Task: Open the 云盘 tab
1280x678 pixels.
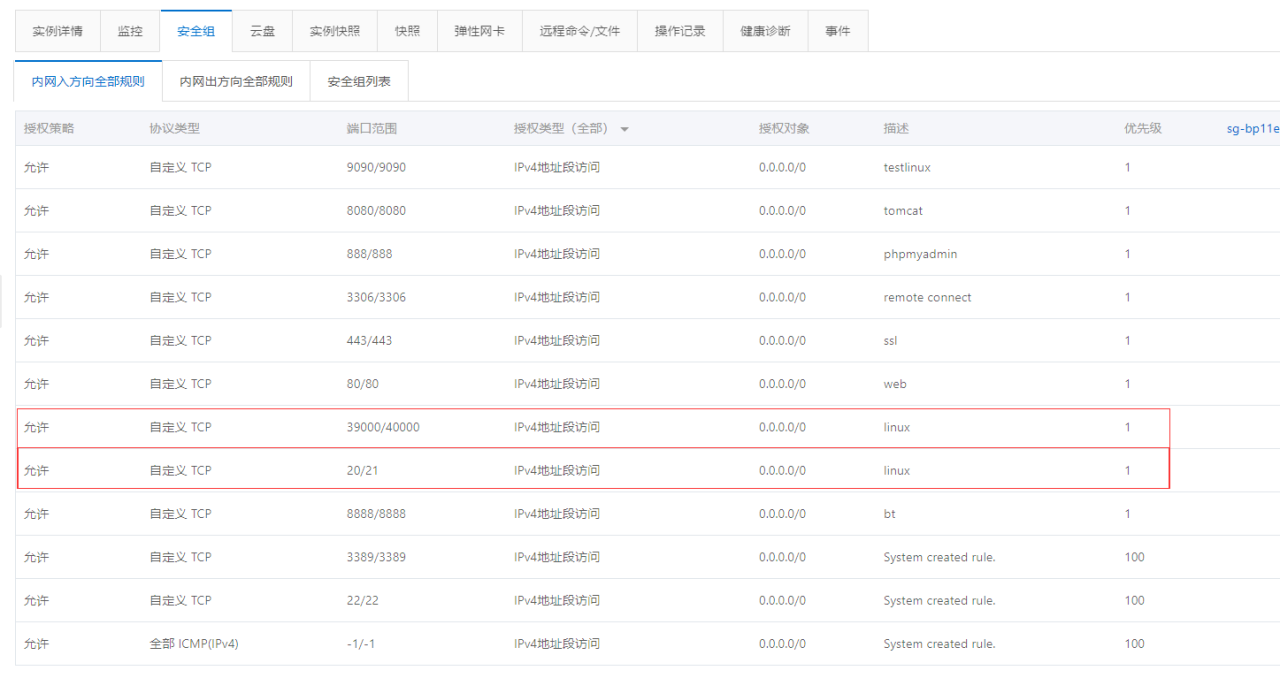Action: tap(262, 31)
